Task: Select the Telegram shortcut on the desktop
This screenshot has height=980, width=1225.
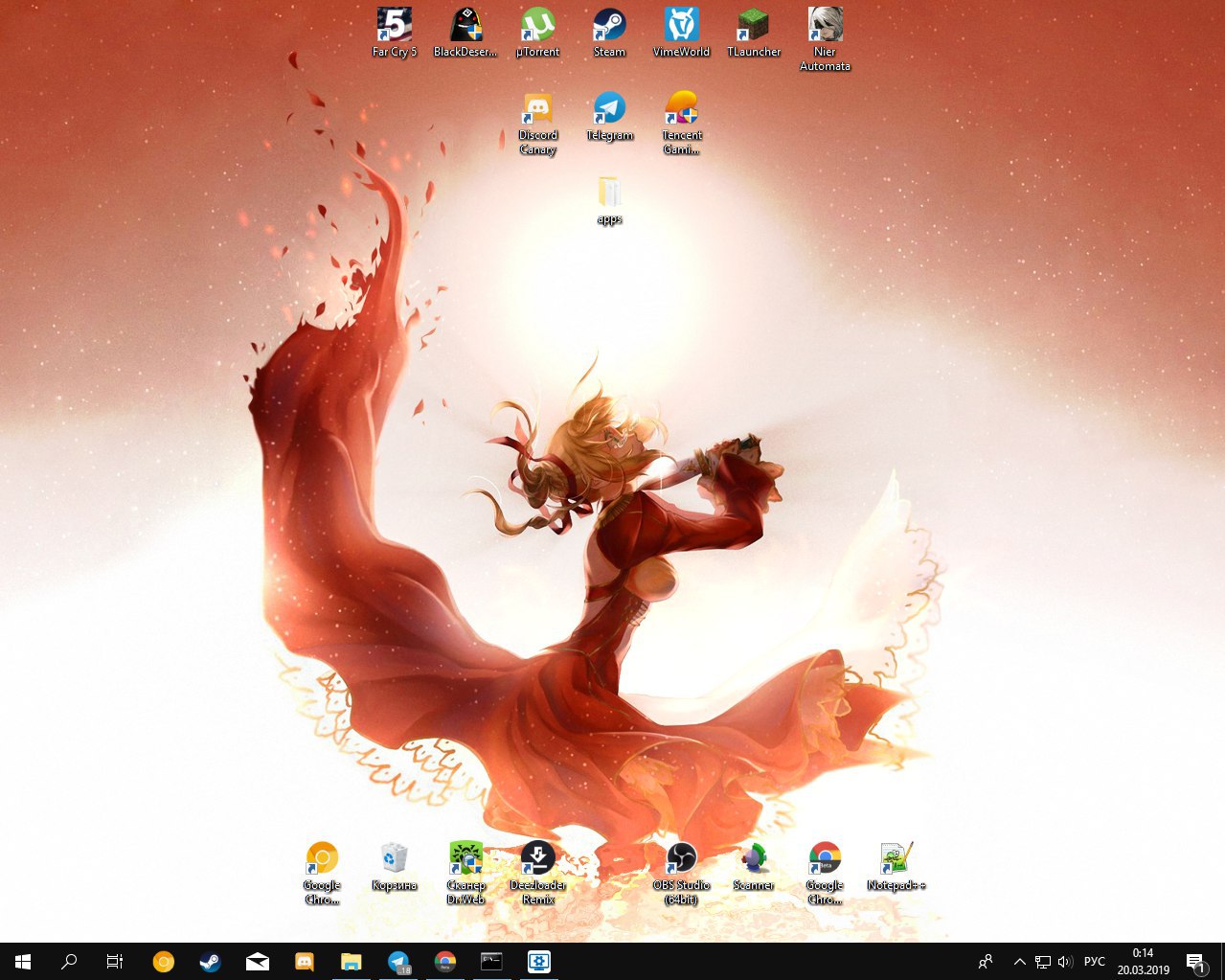Action: 609,117
